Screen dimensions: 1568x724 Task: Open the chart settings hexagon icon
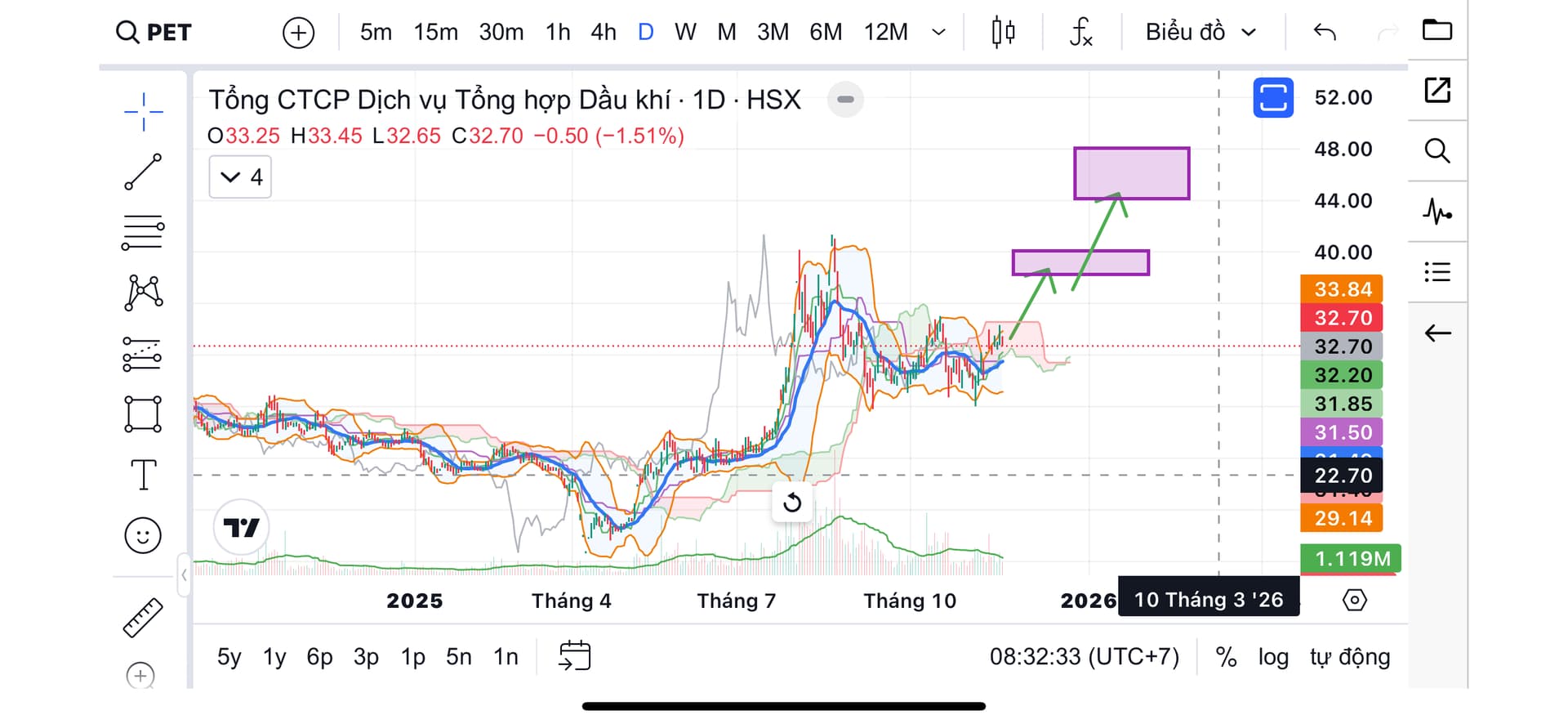tap(1354, 601)
